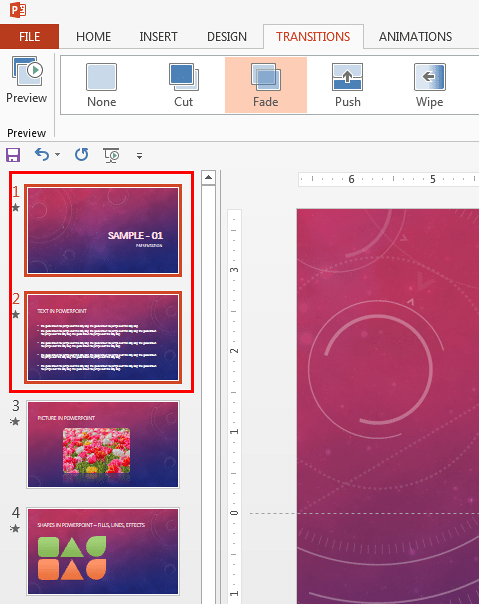
Task: Select slide 4 thumbnail with shapes
Action: (x=103, y=551)
